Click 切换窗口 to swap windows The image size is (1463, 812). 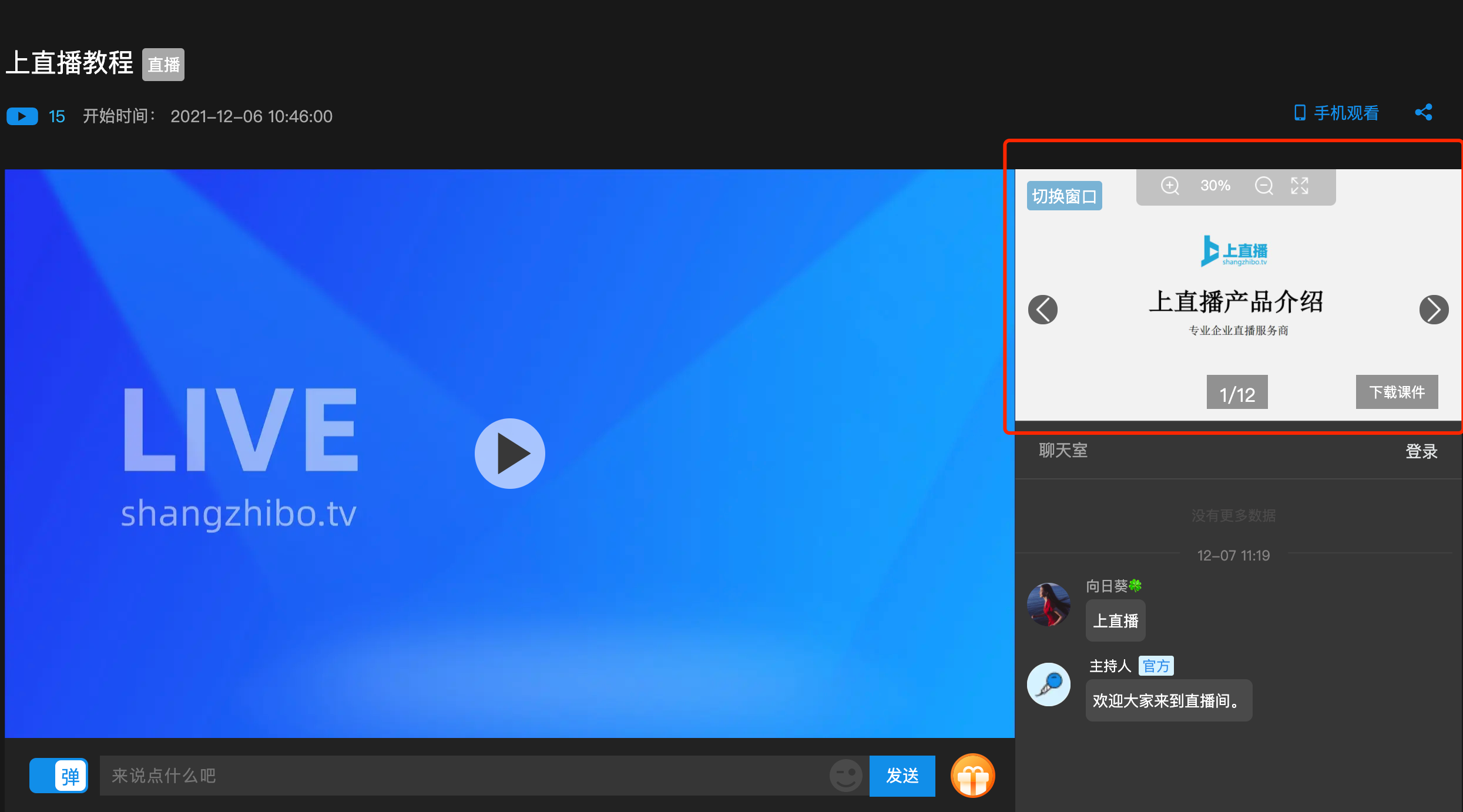(1064, 196)
